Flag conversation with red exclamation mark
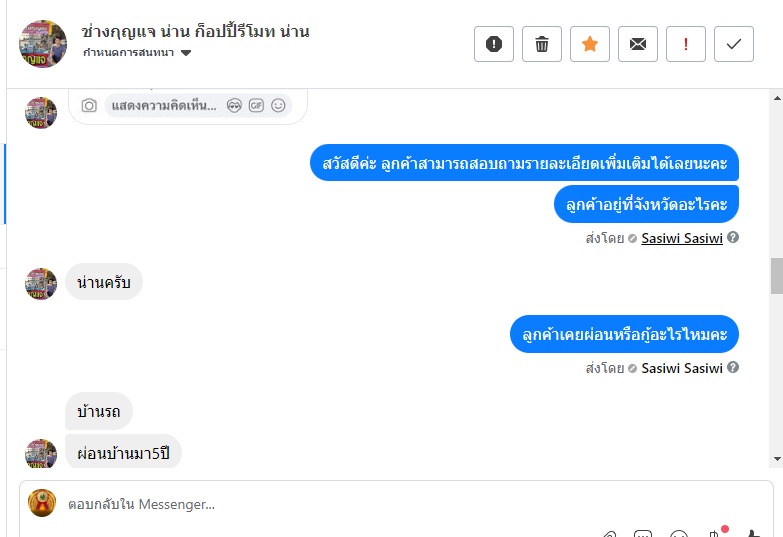Image resolution: width=783 pixels, height=537 pixels. [686, 44]
